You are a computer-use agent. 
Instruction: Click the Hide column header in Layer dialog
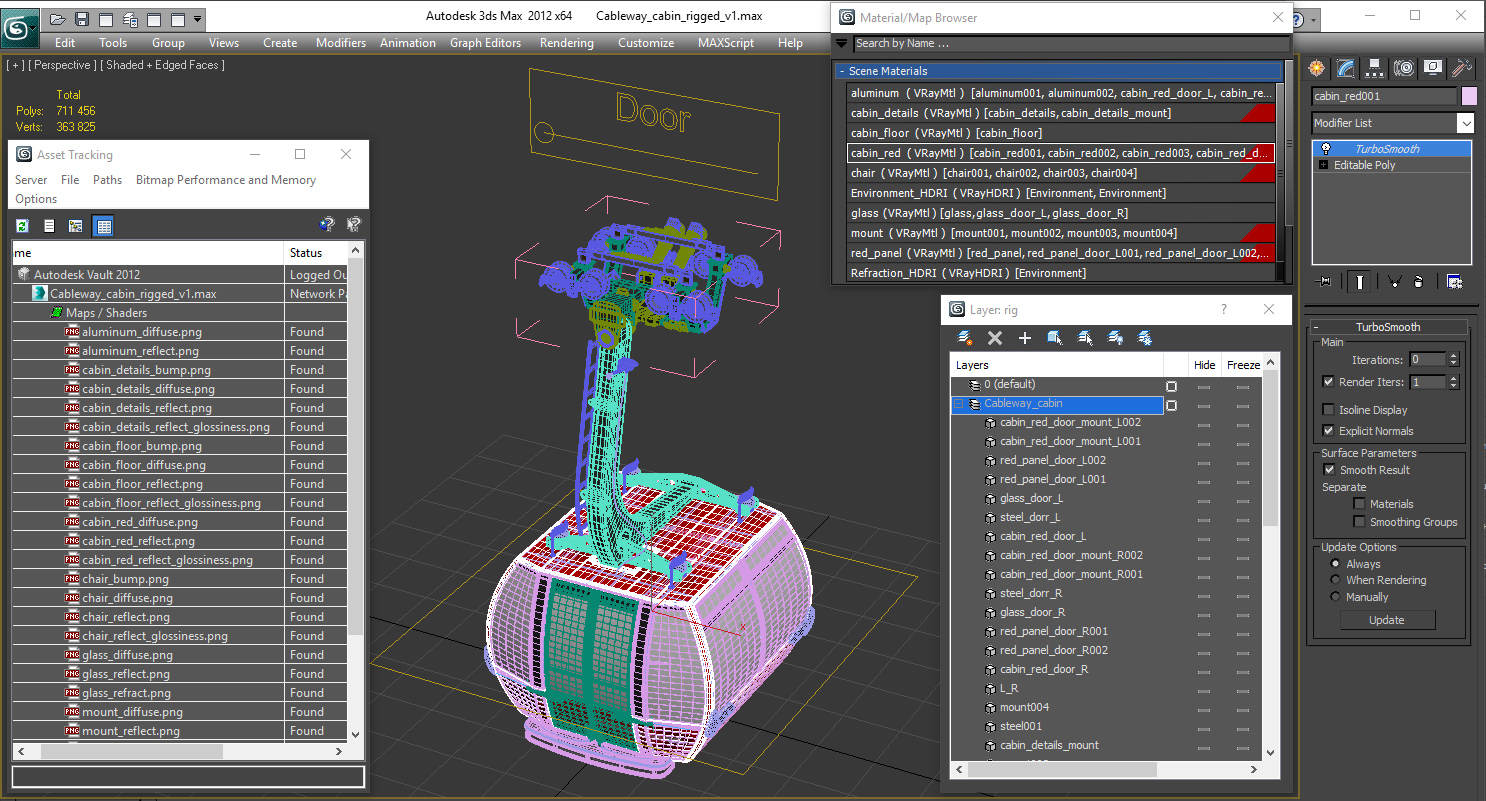[1204, 365]
